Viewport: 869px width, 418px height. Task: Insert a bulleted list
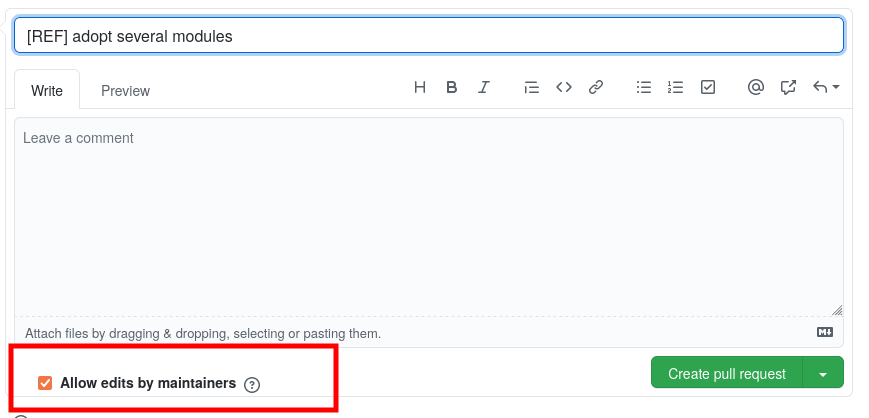click(x=644, y=87)
